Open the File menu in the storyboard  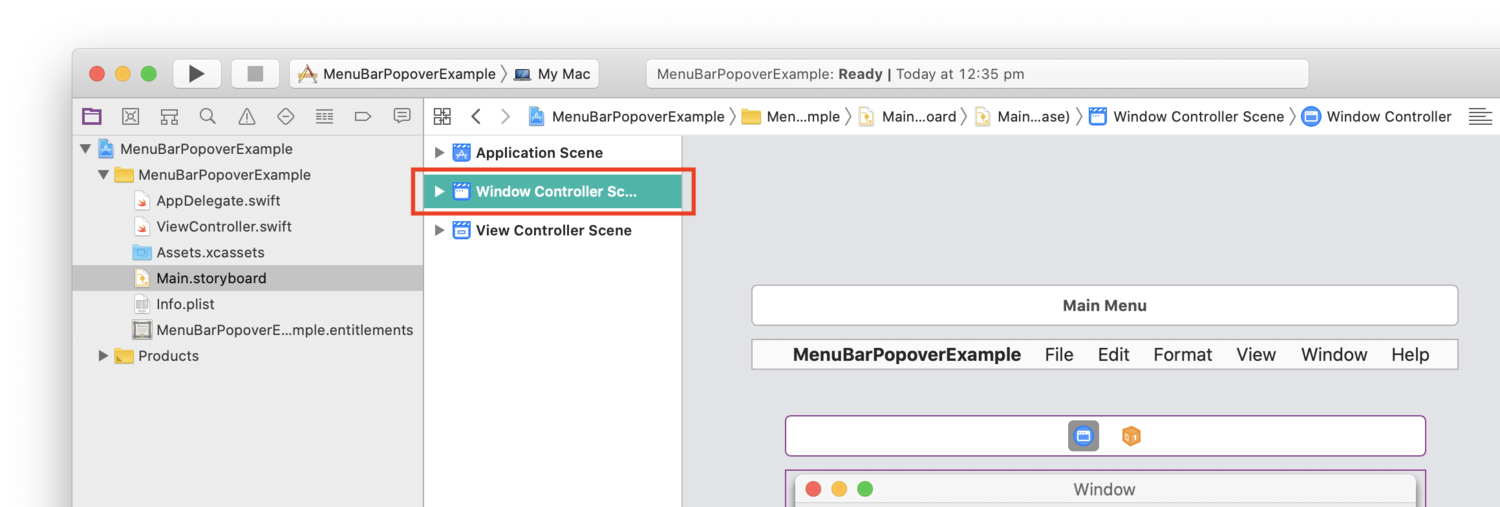[x=1058, y=355]
